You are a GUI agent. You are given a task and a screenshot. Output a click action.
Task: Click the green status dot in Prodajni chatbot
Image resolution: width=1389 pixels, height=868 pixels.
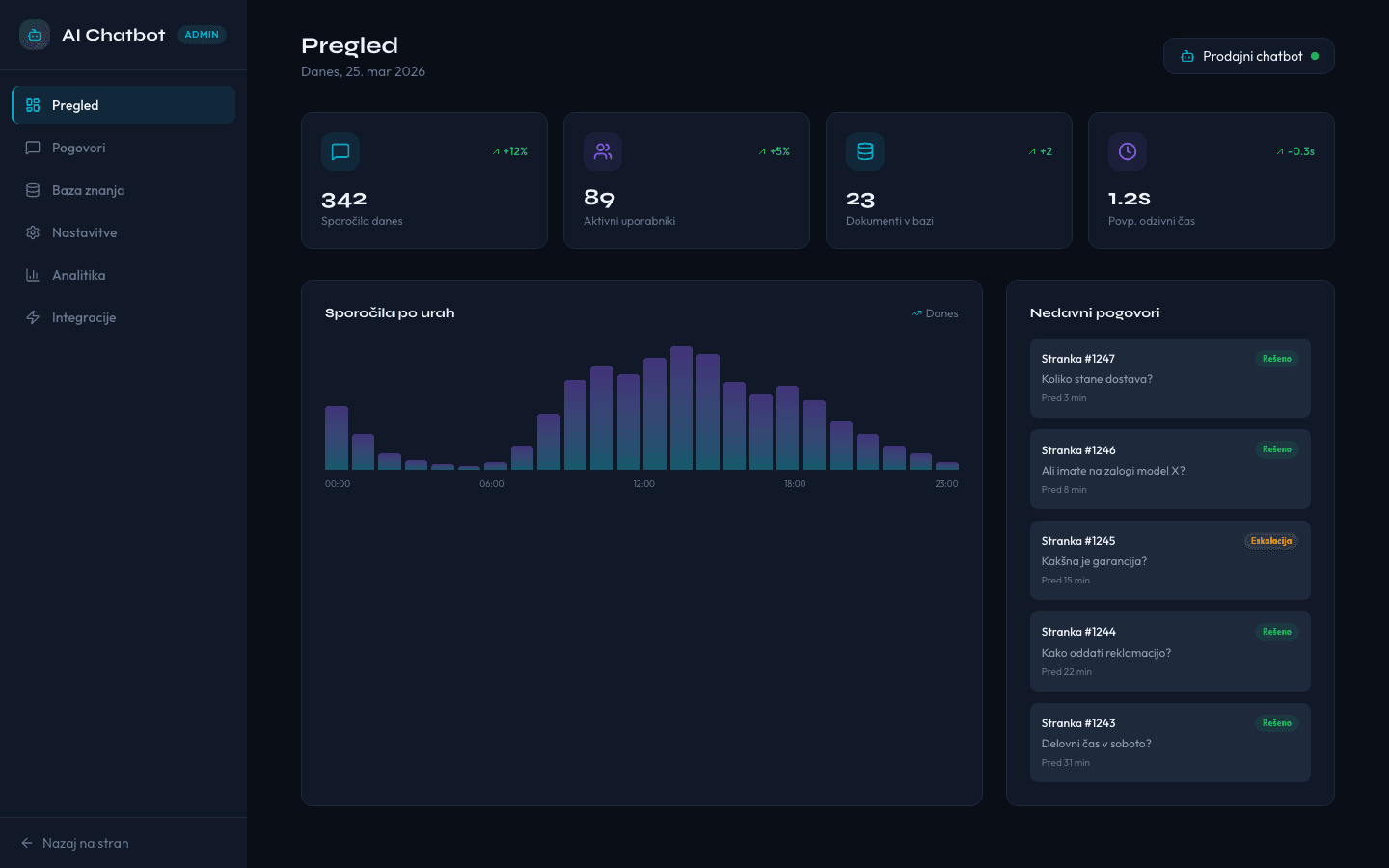pyautogui.click(x=1315, y=56)
